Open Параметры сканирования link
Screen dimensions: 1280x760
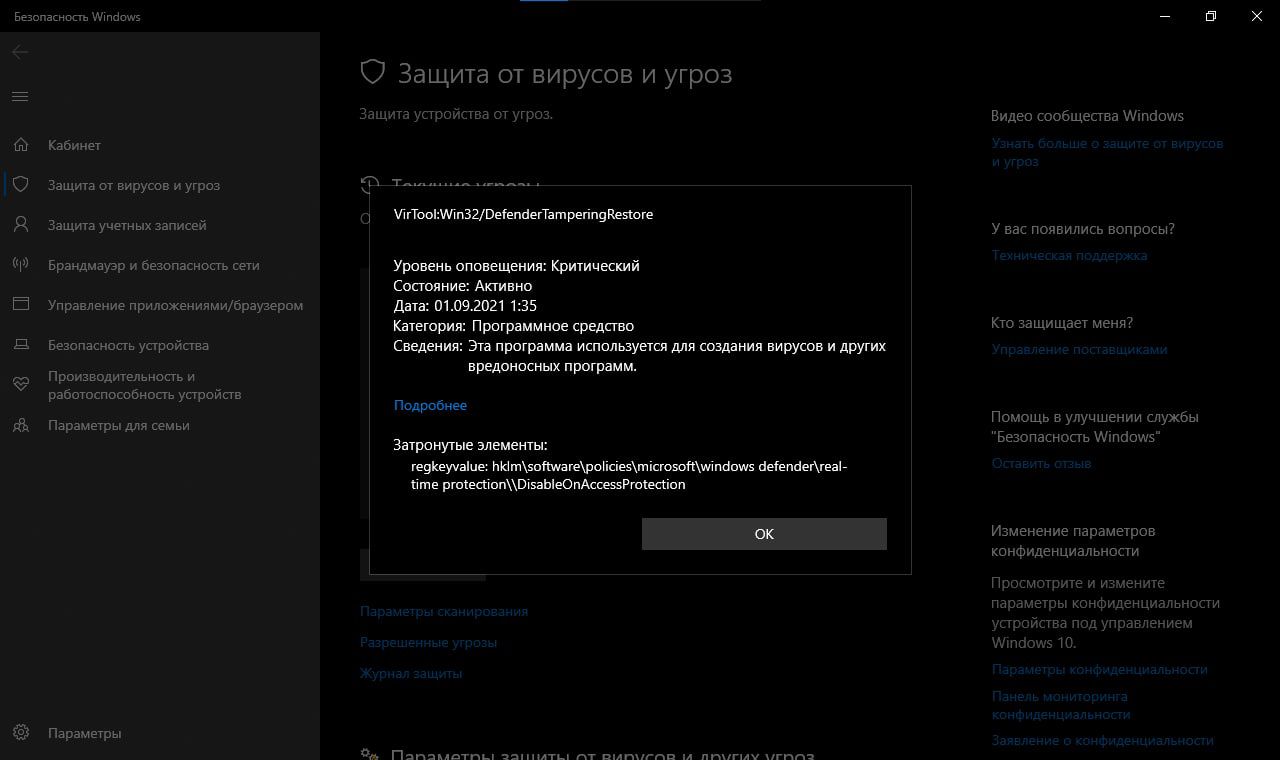[444, 611]
